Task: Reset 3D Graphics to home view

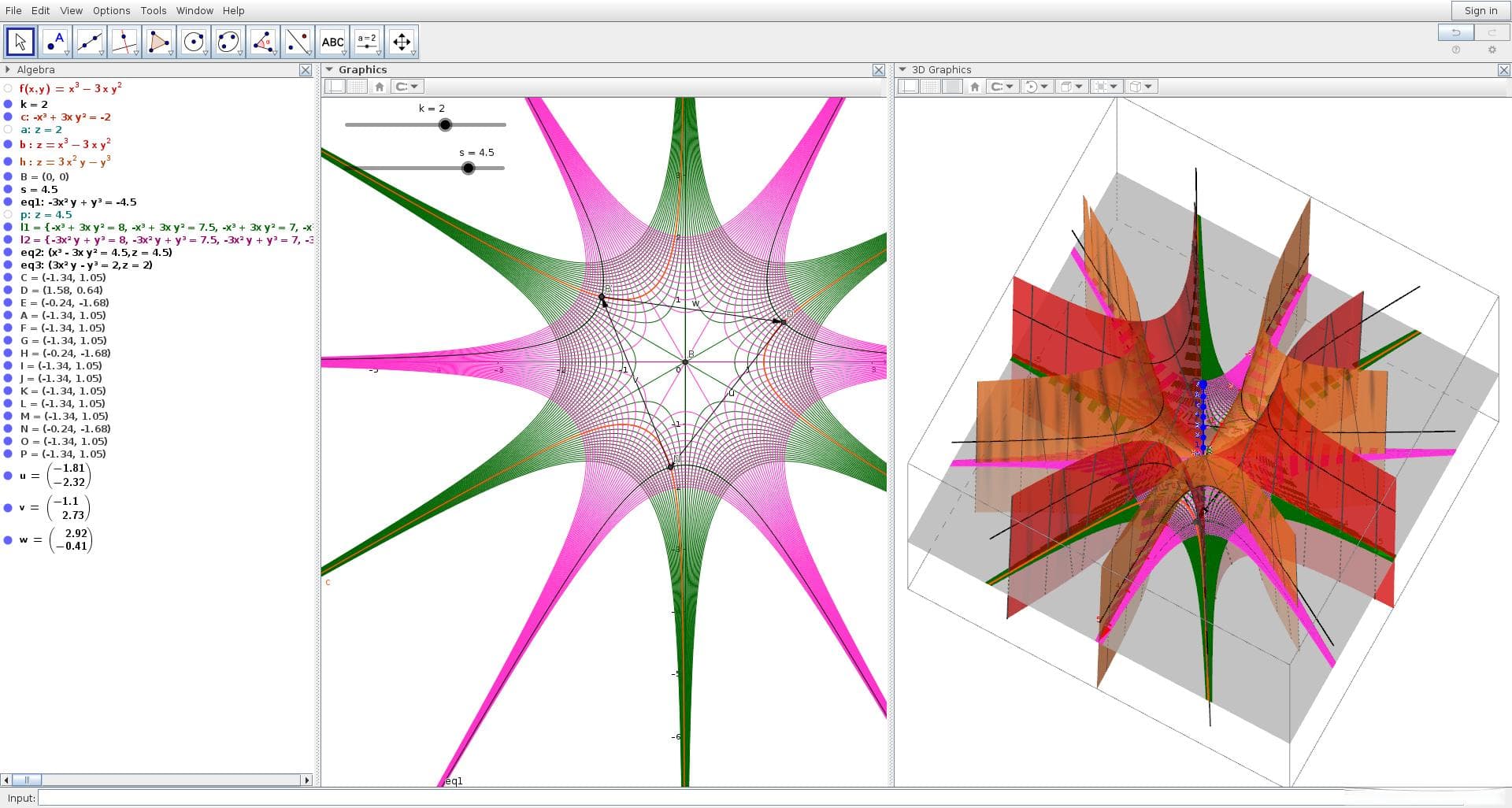Action: click(974, 87)
